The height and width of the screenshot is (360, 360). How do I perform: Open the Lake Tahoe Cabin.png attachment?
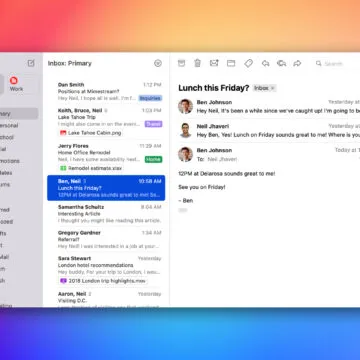pyautogui.click(x=91, y=133)
